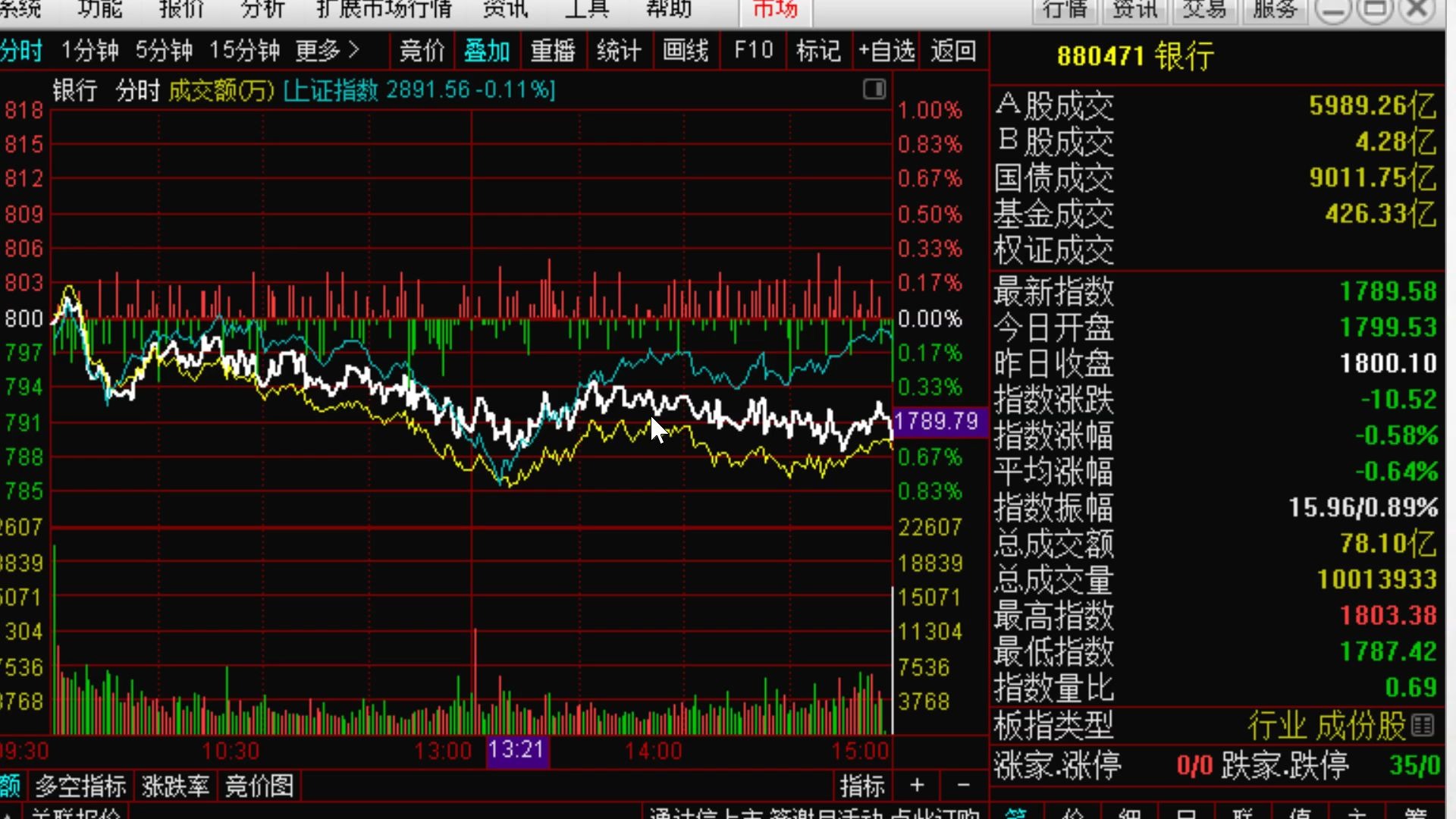The height and width of the screenshot is (819, 1456).
Task: Click the 服务 button at top right
Action: [x=1275, y=9]
